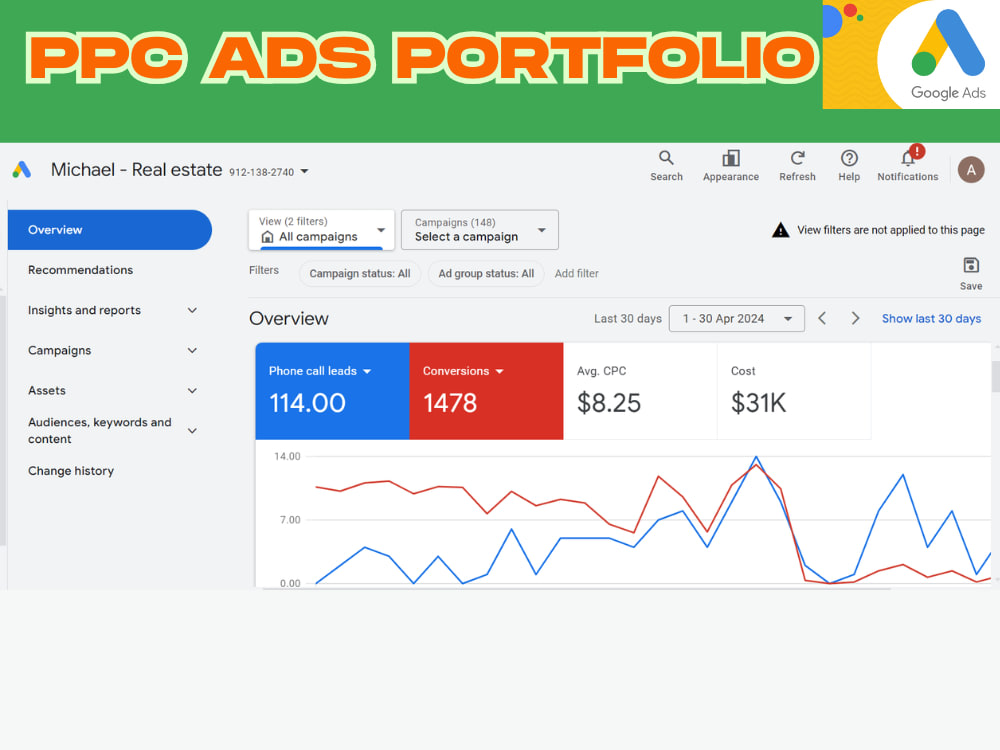Click the Show last 30 days link
This screenshot has width=1000, height=750.
[x=931, y=318]
